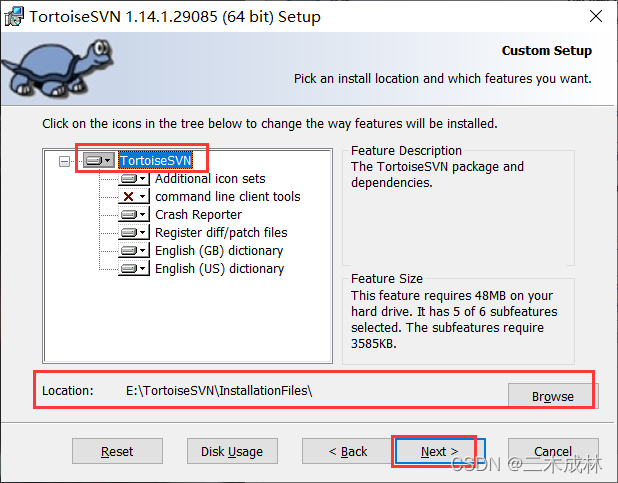Open install-state dropdown for Register diff/patch files
The height and width of the screenshot is (483, 618).
[x=134, y=233]
